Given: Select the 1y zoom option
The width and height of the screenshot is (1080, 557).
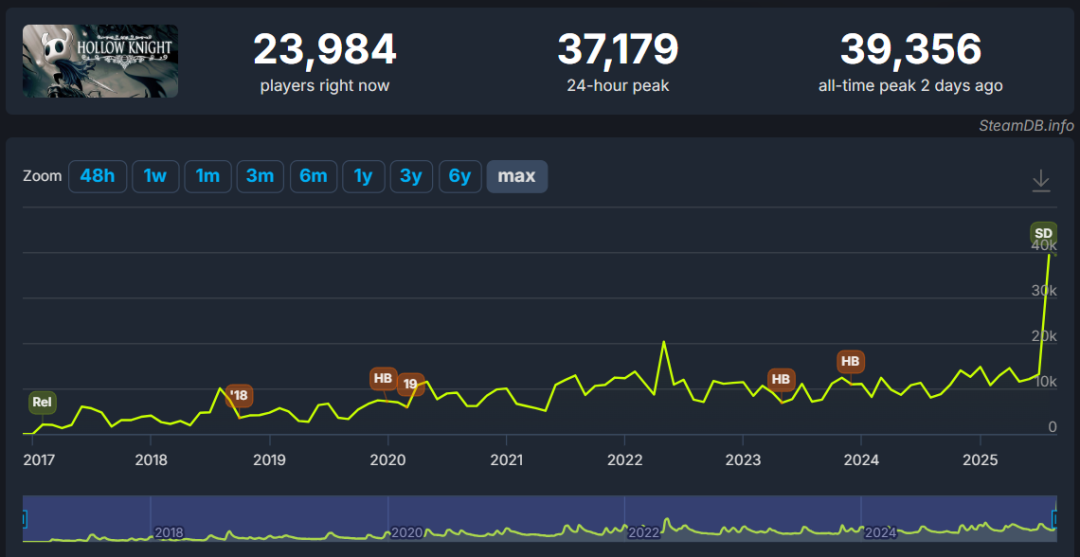Looking at the screenshot, I should [363, 176].
